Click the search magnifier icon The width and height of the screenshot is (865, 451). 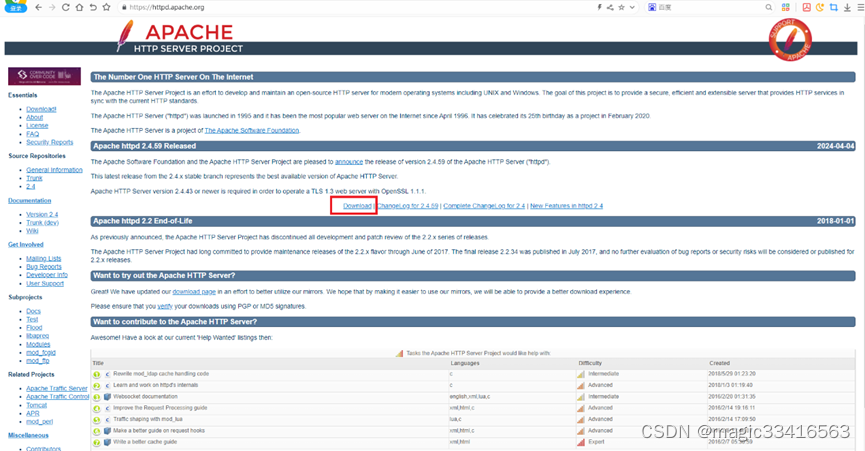point(768,7)
